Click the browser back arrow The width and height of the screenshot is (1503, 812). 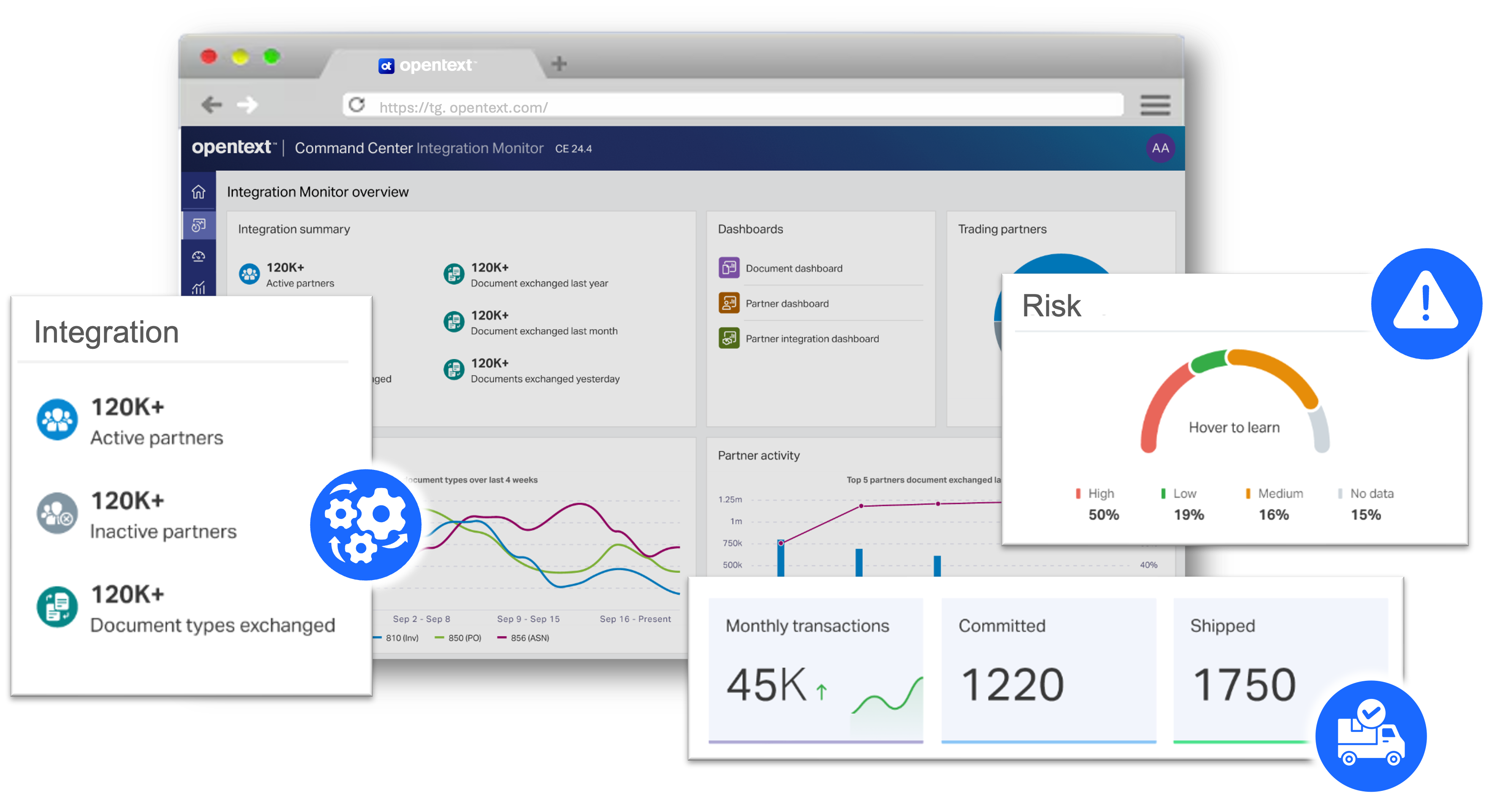coord(211,105)
